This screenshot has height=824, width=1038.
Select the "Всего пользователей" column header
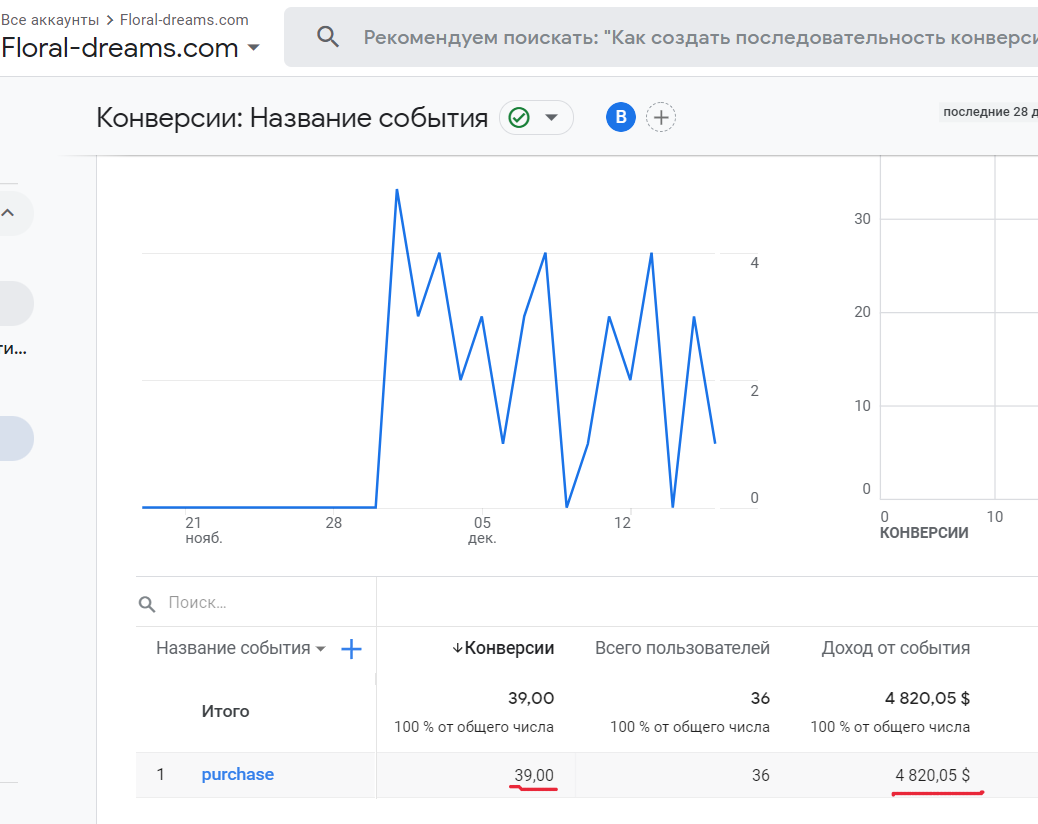[x=682, y=648]
